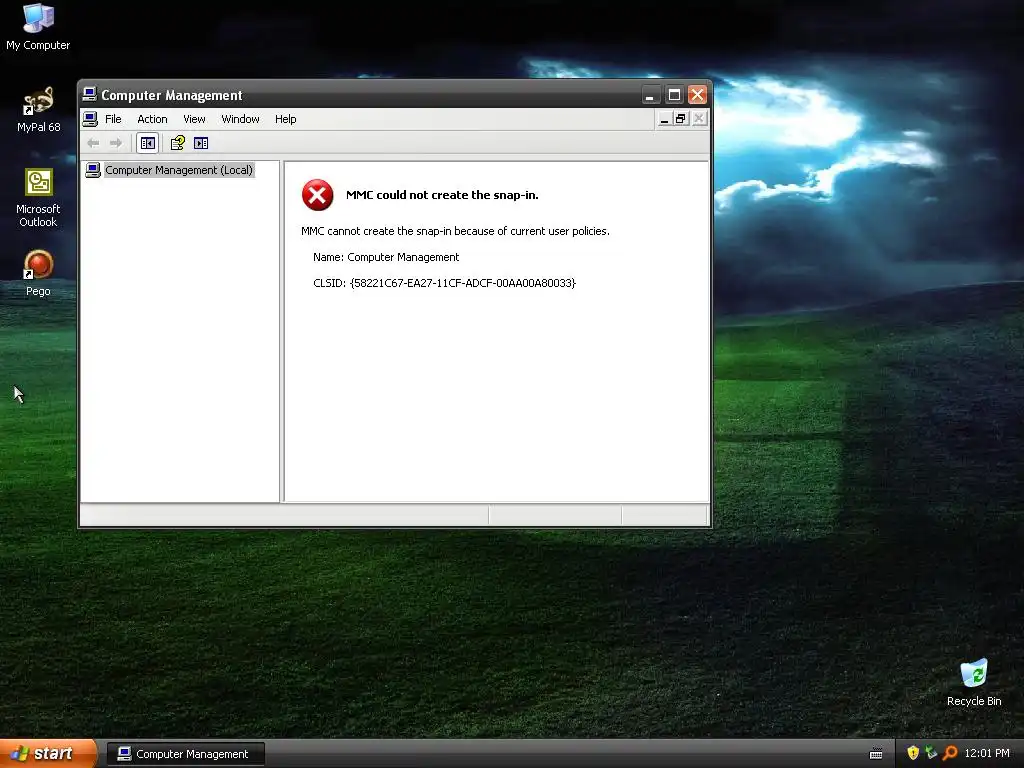Click the Start button
Viewport: 1024px width, 768px height.
click(x=48, y=753)
